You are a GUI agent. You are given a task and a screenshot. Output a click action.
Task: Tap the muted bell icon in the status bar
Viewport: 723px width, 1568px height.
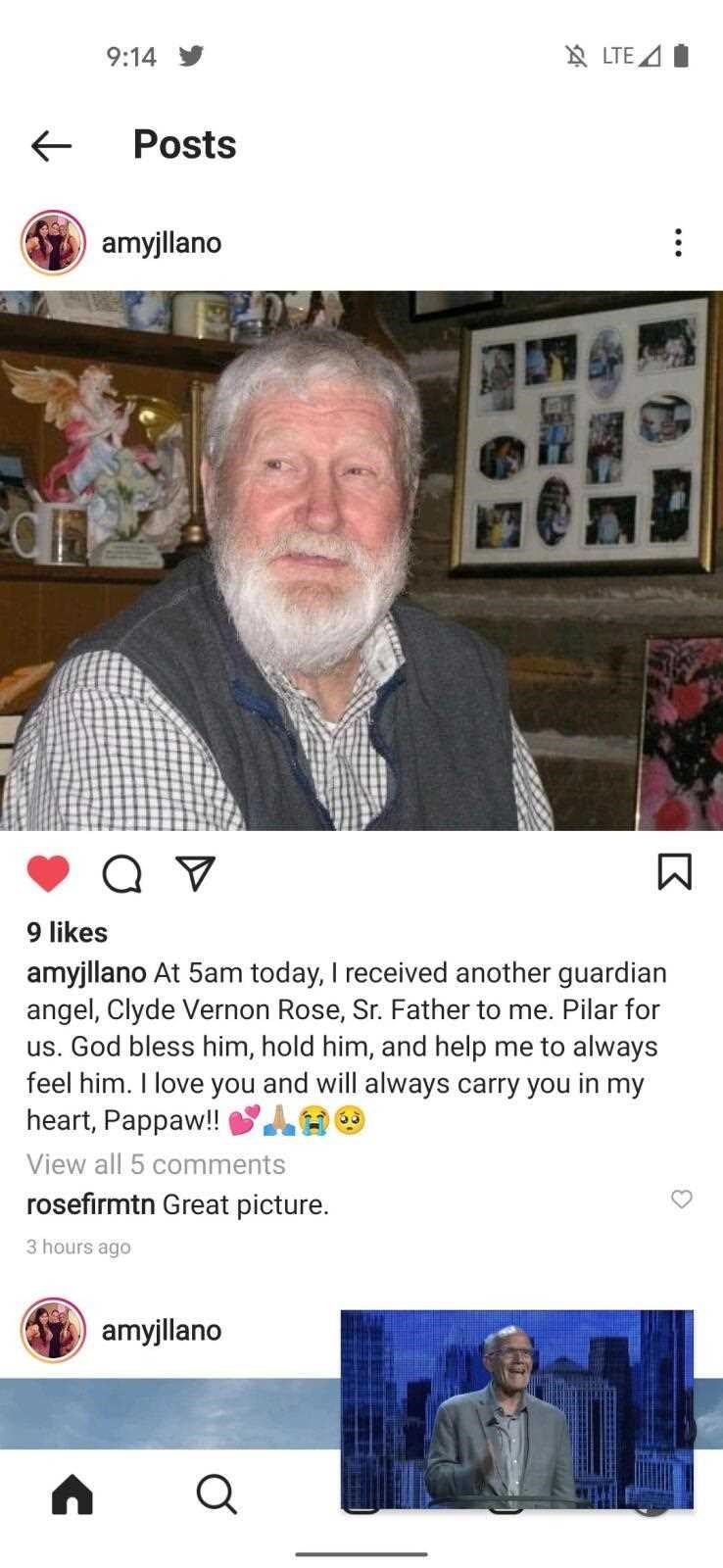(x=577, y=56)
